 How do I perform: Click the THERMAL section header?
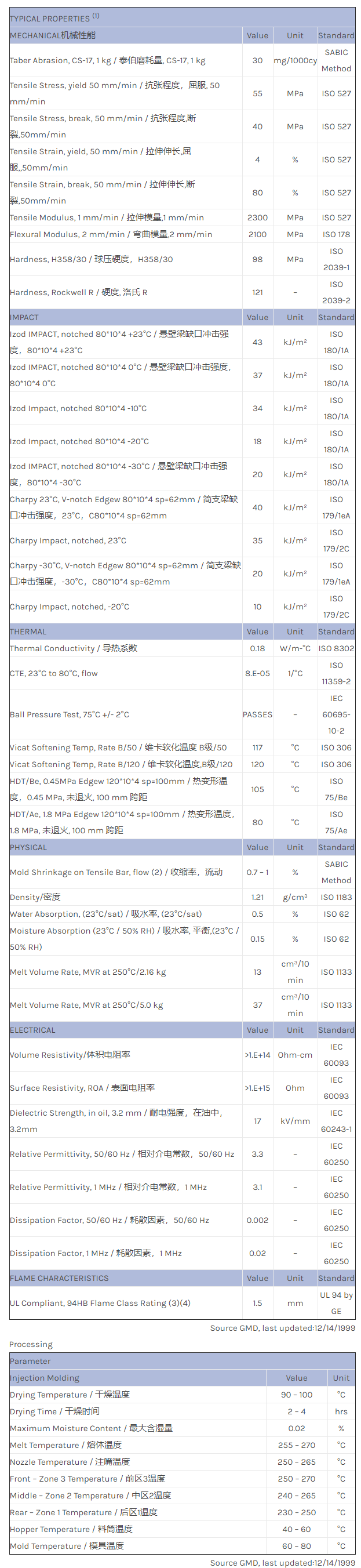click(28, 632)
